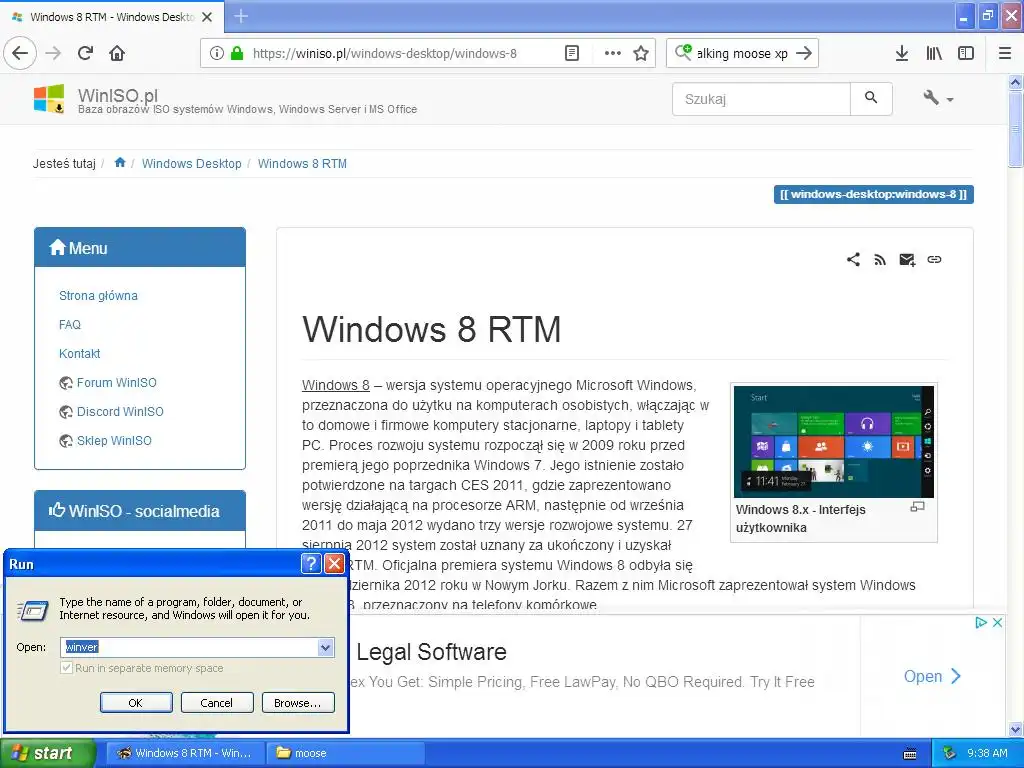Click the browser address bar URL

385,53
